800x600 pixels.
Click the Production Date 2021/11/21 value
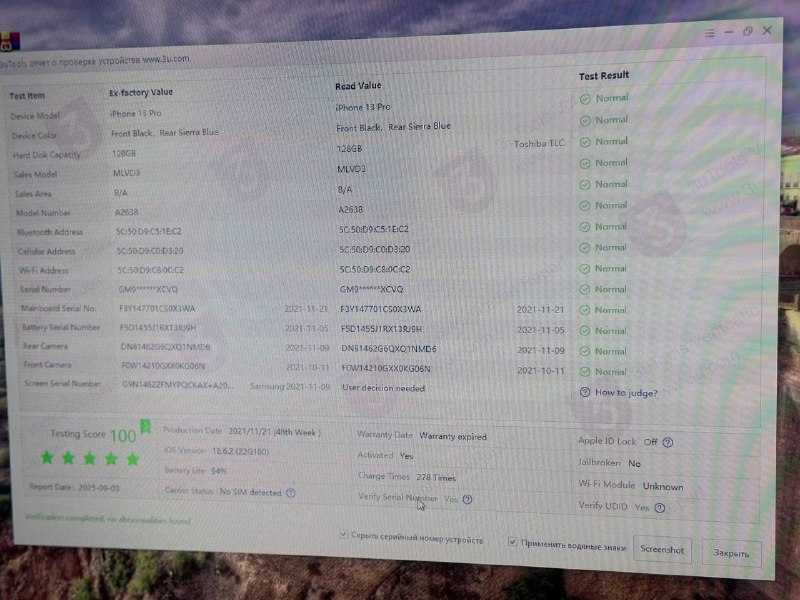(274, 433)
